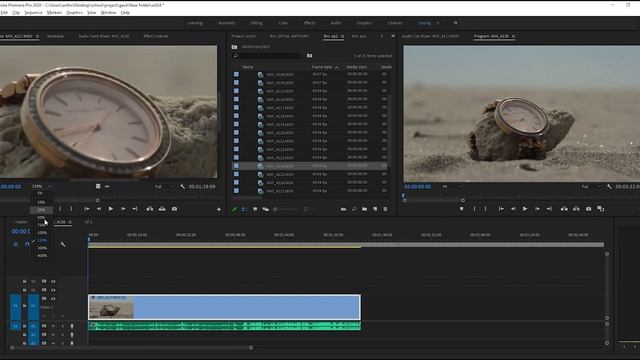Switch to the Graphics workspace tab
The width and height of the screenshot is (640, 360).
tap(364, 23)
